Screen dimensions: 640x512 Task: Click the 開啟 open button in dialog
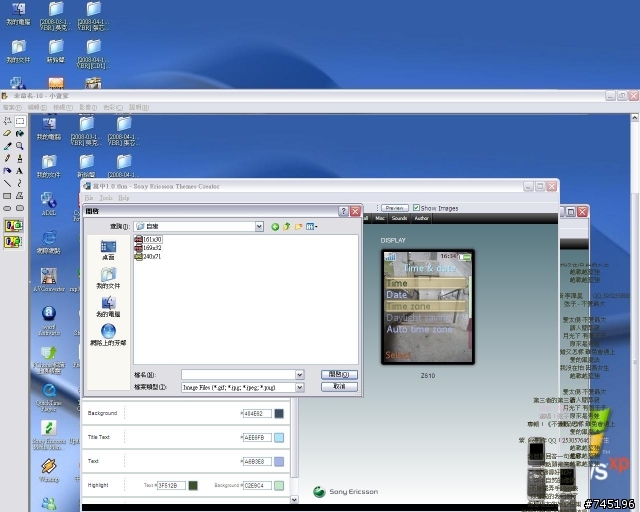[x=339, y=374]
